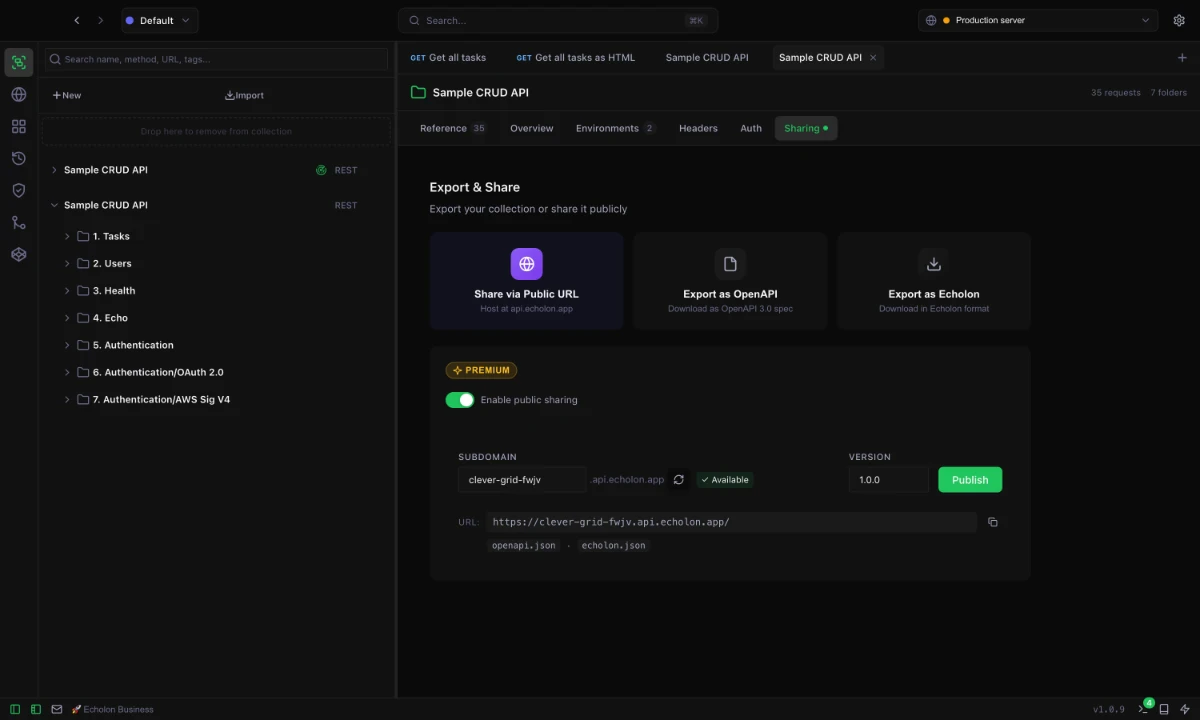Open the Default workspace dropdown
Viewport: 1200px width, 720px height.
point(160,20)
